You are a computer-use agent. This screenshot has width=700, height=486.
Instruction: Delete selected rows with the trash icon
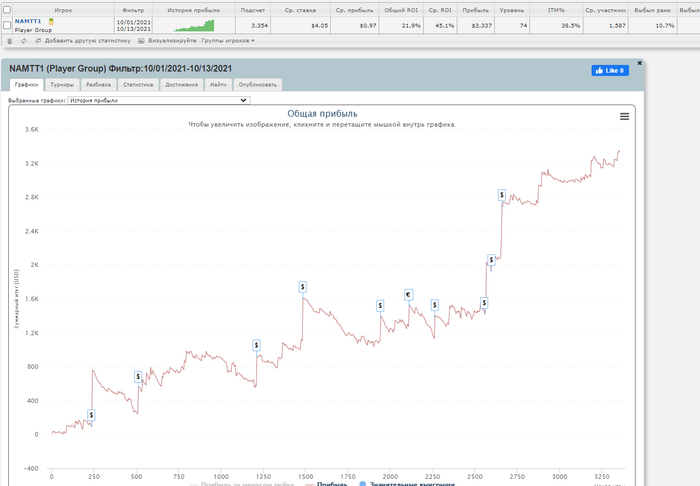coord(9,41)
